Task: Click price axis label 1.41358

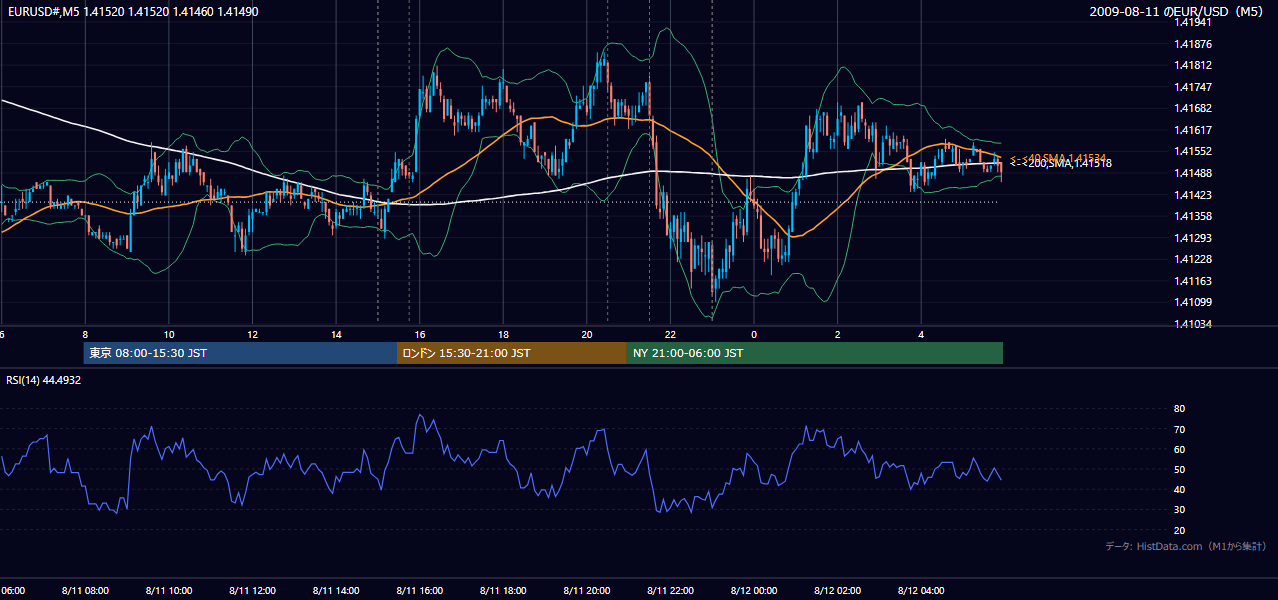Action: pyautogui.click(x=1194, y=216)
